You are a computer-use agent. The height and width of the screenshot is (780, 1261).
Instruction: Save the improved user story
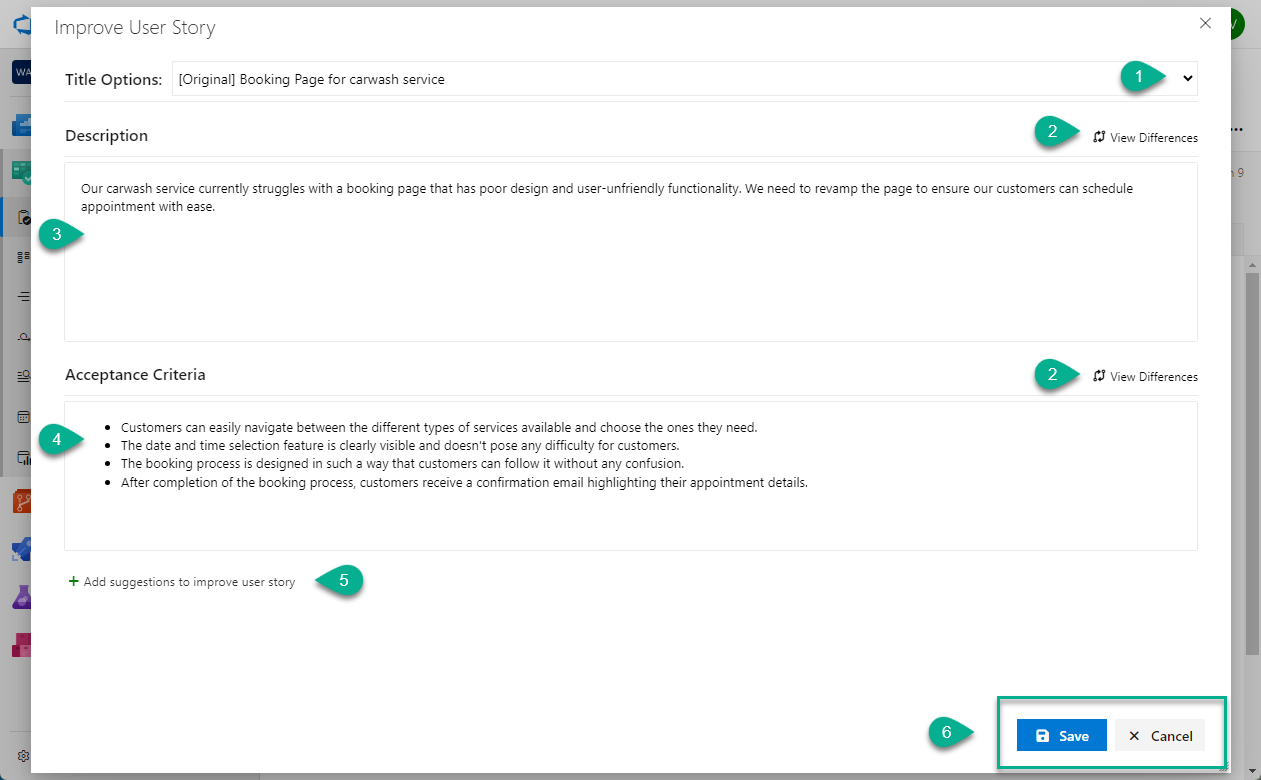(x=1061, y=736)
